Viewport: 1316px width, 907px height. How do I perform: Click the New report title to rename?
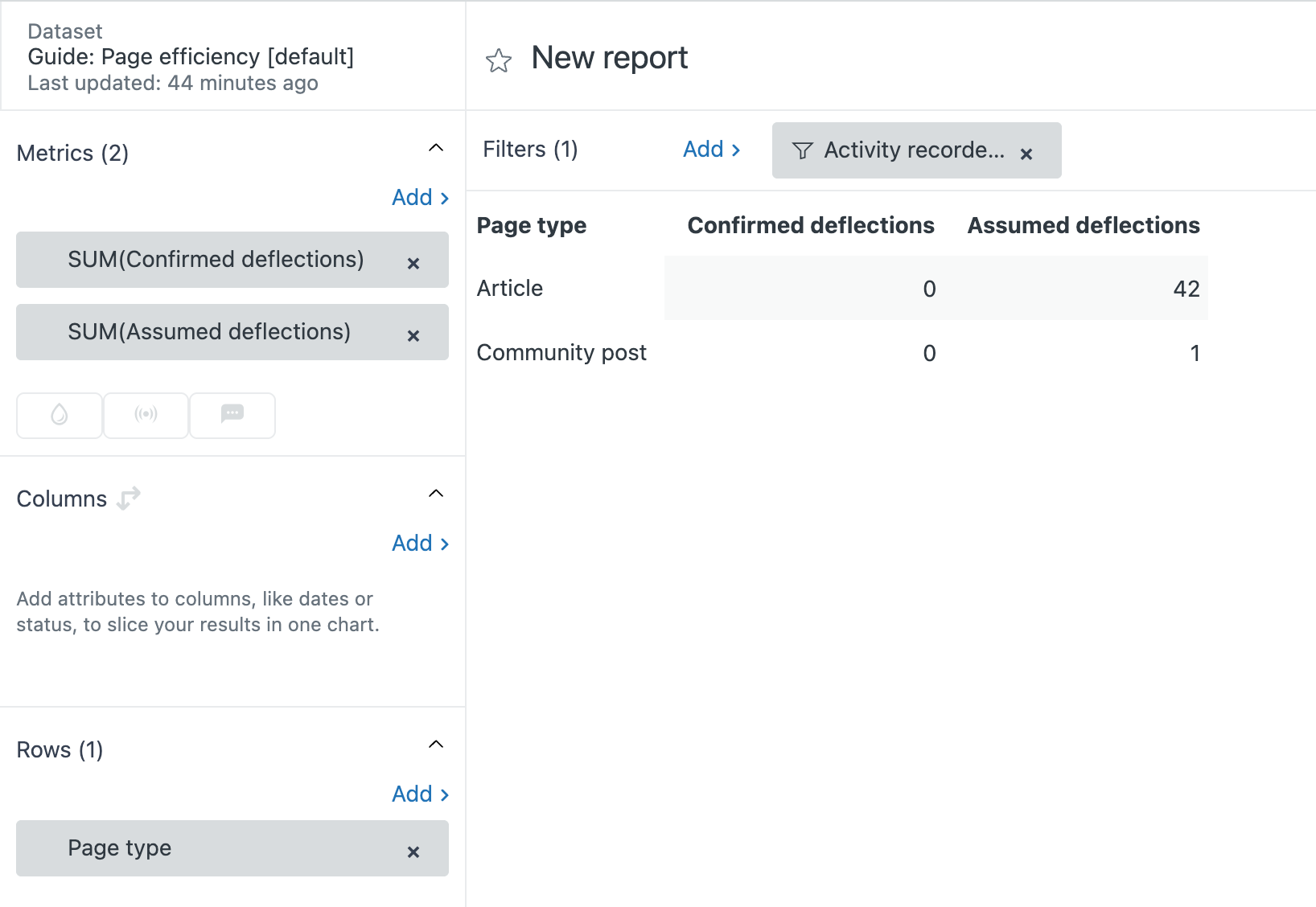coord(610,58)
